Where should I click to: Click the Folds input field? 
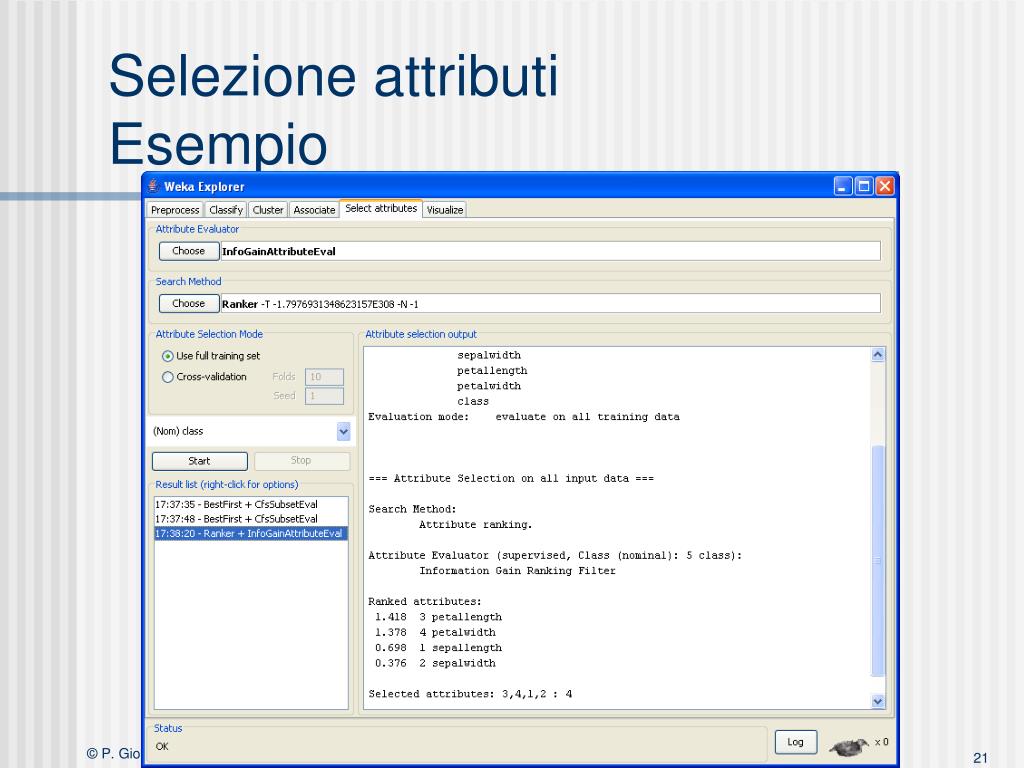324,377
